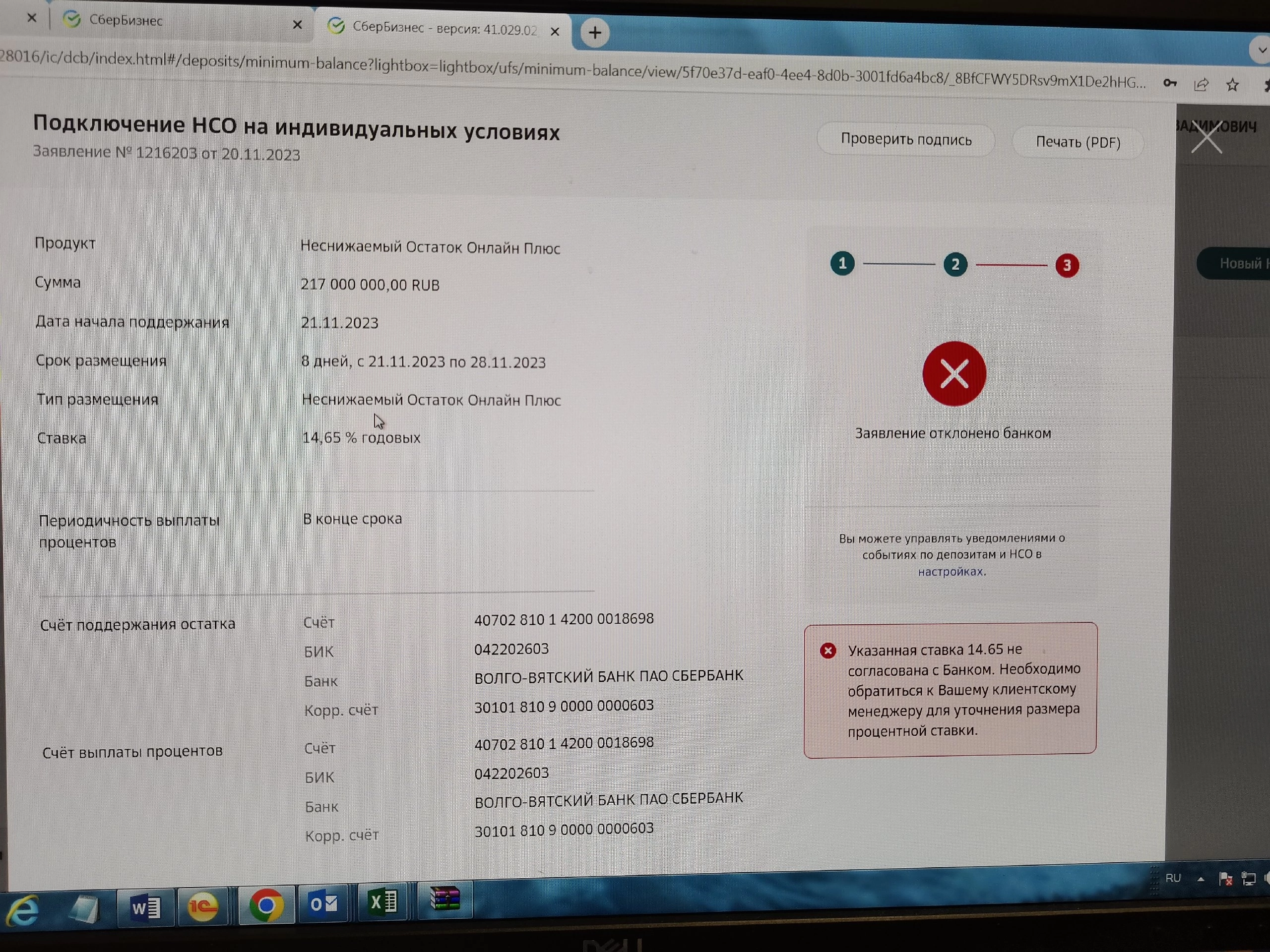
Task: Open Excel from the taskbar
Action: (x=383, y=901)
